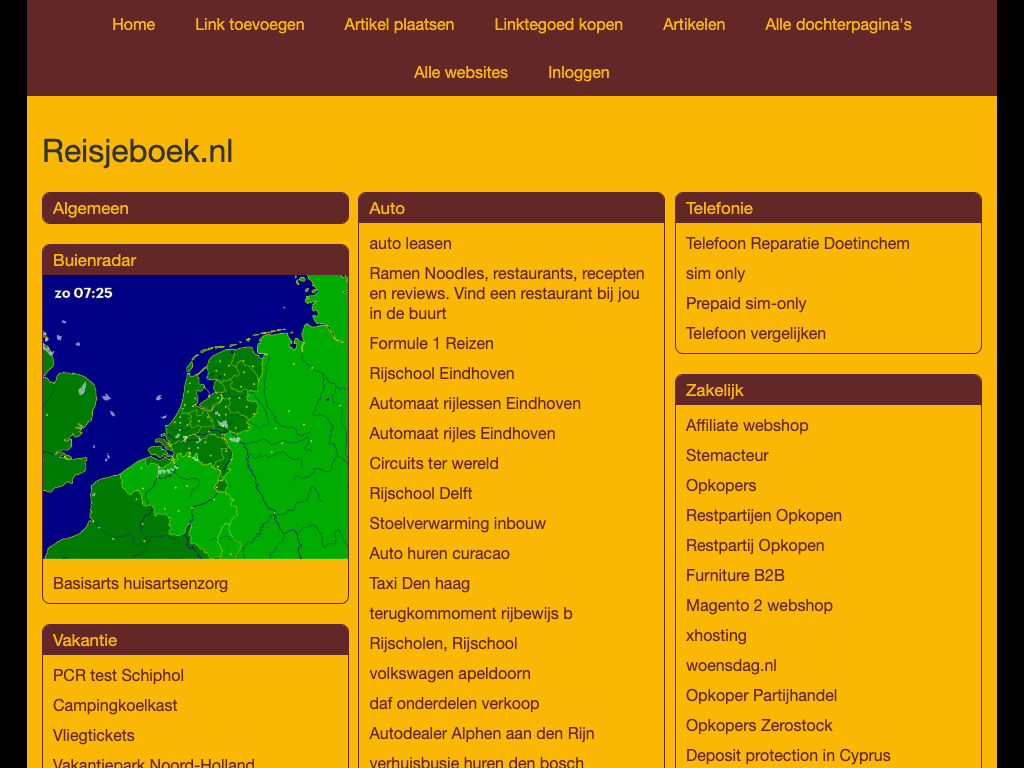
Task: Open Taxi Den haag link
Action: click(419, 583)
